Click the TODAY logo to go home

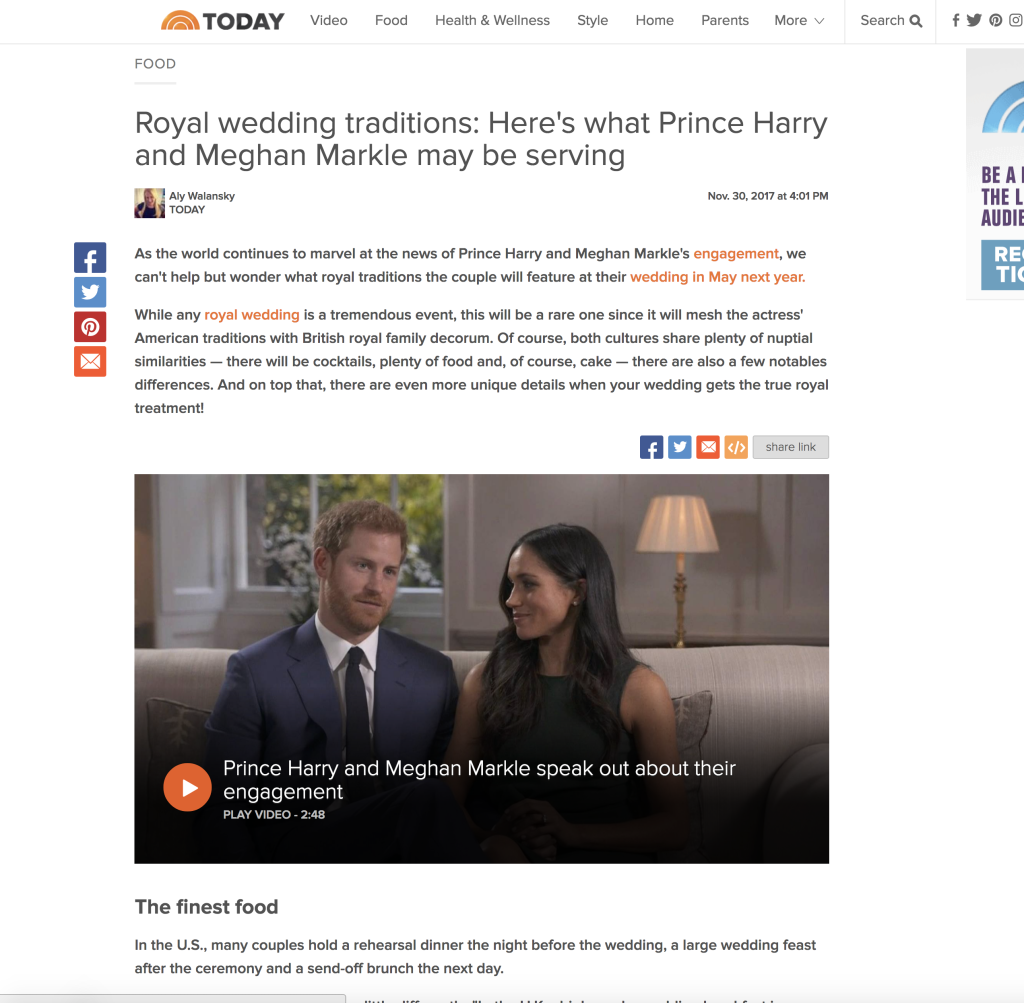point(223,21)
